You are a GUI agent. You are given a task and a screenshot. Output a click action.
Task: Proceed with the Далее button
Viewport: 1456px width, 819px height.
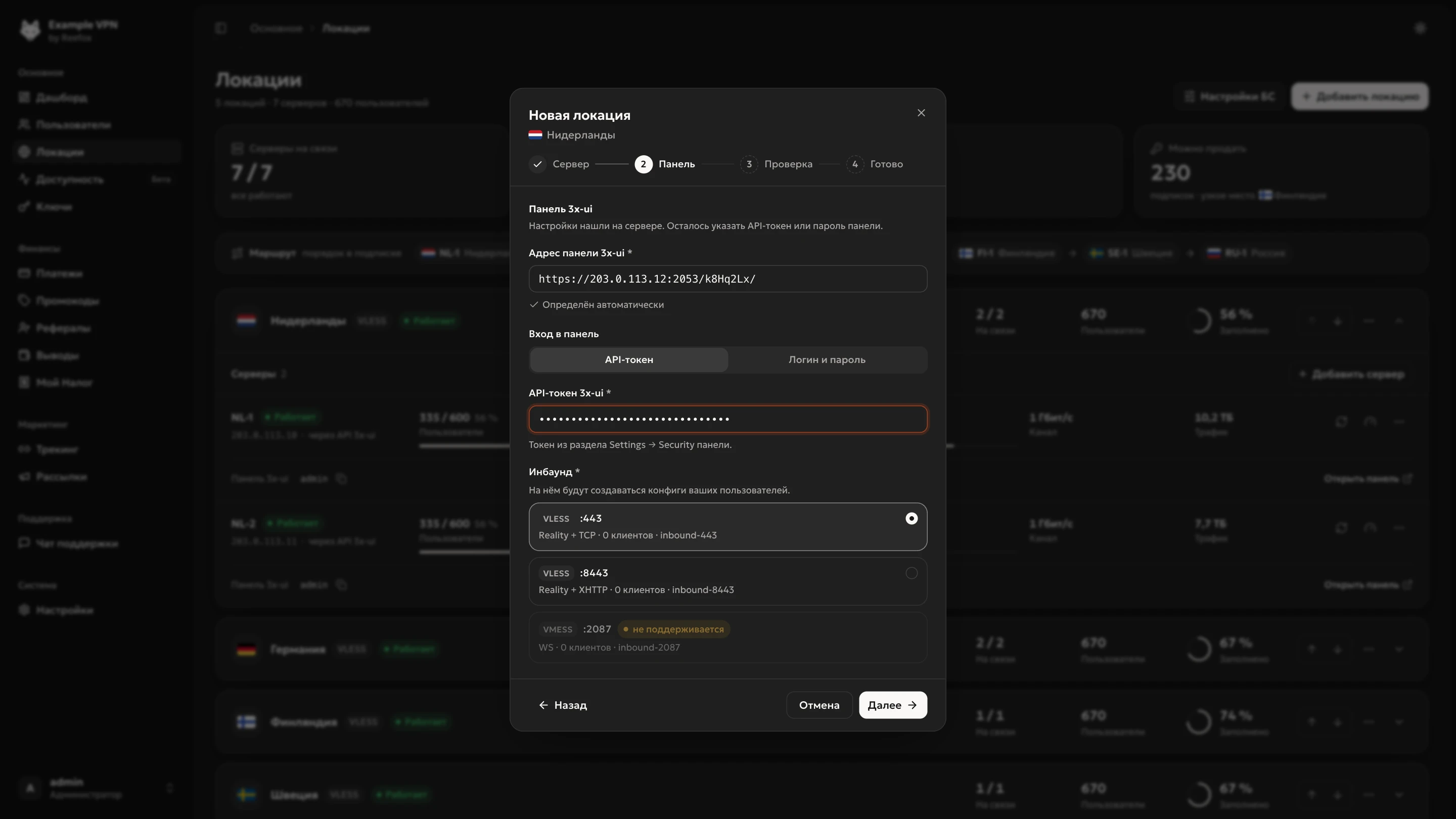coord(892,705)
